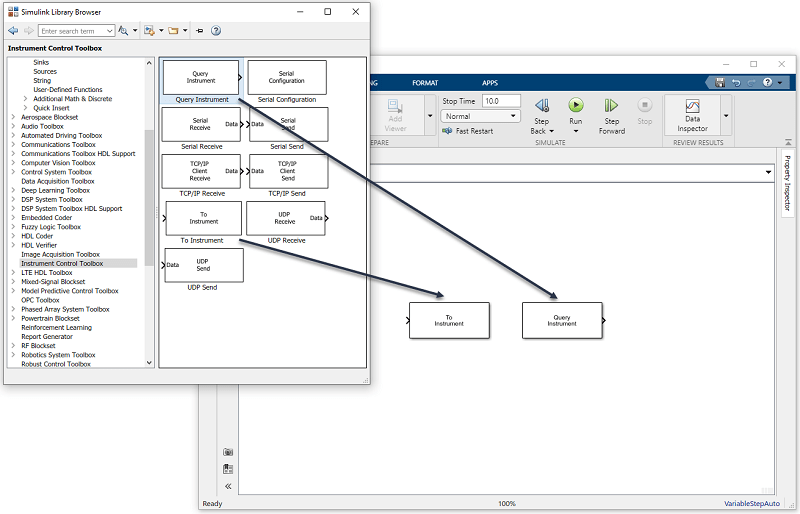800x514 pixels.
Task: Open the search term dropdown
Action: pos(110,31)
